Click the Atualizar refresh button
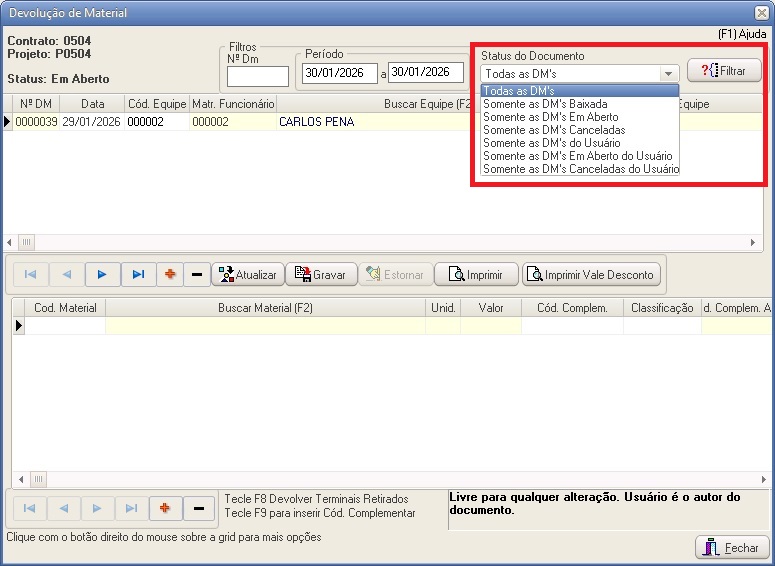Viewport: 775px width, 566px height. (x=246, y=275)
